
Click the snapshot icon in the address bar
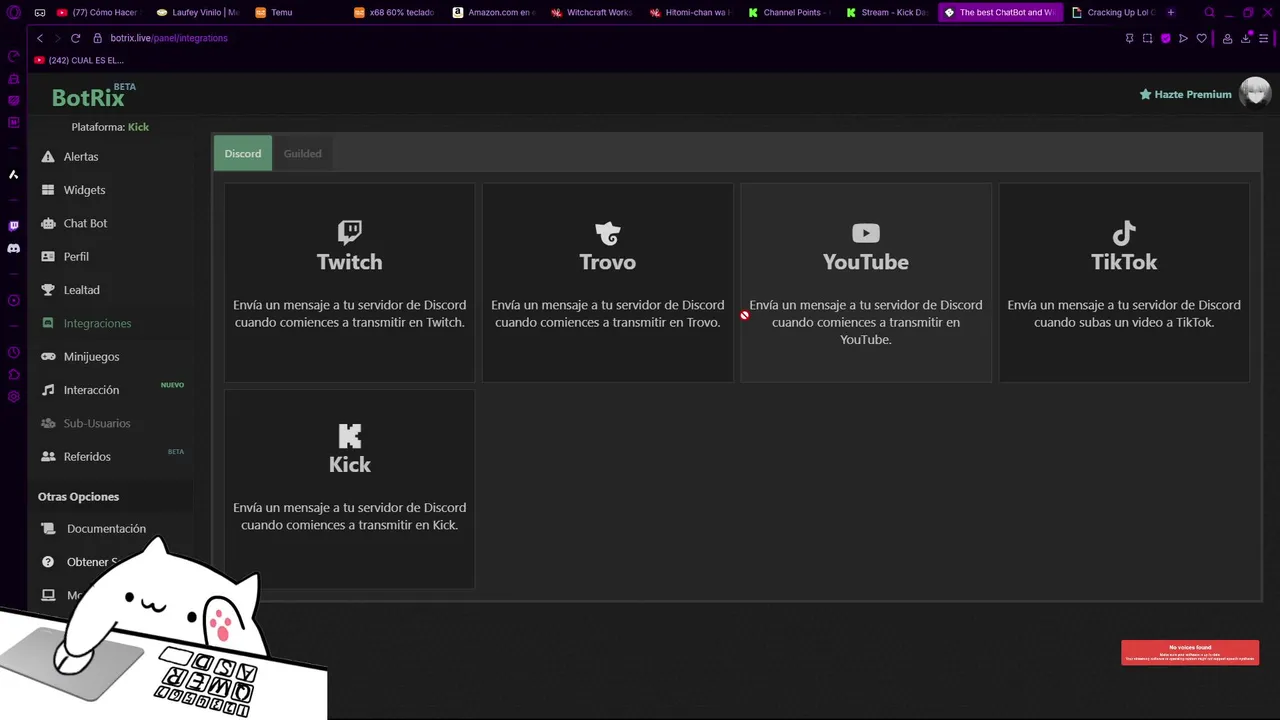tap(1147, 39)
